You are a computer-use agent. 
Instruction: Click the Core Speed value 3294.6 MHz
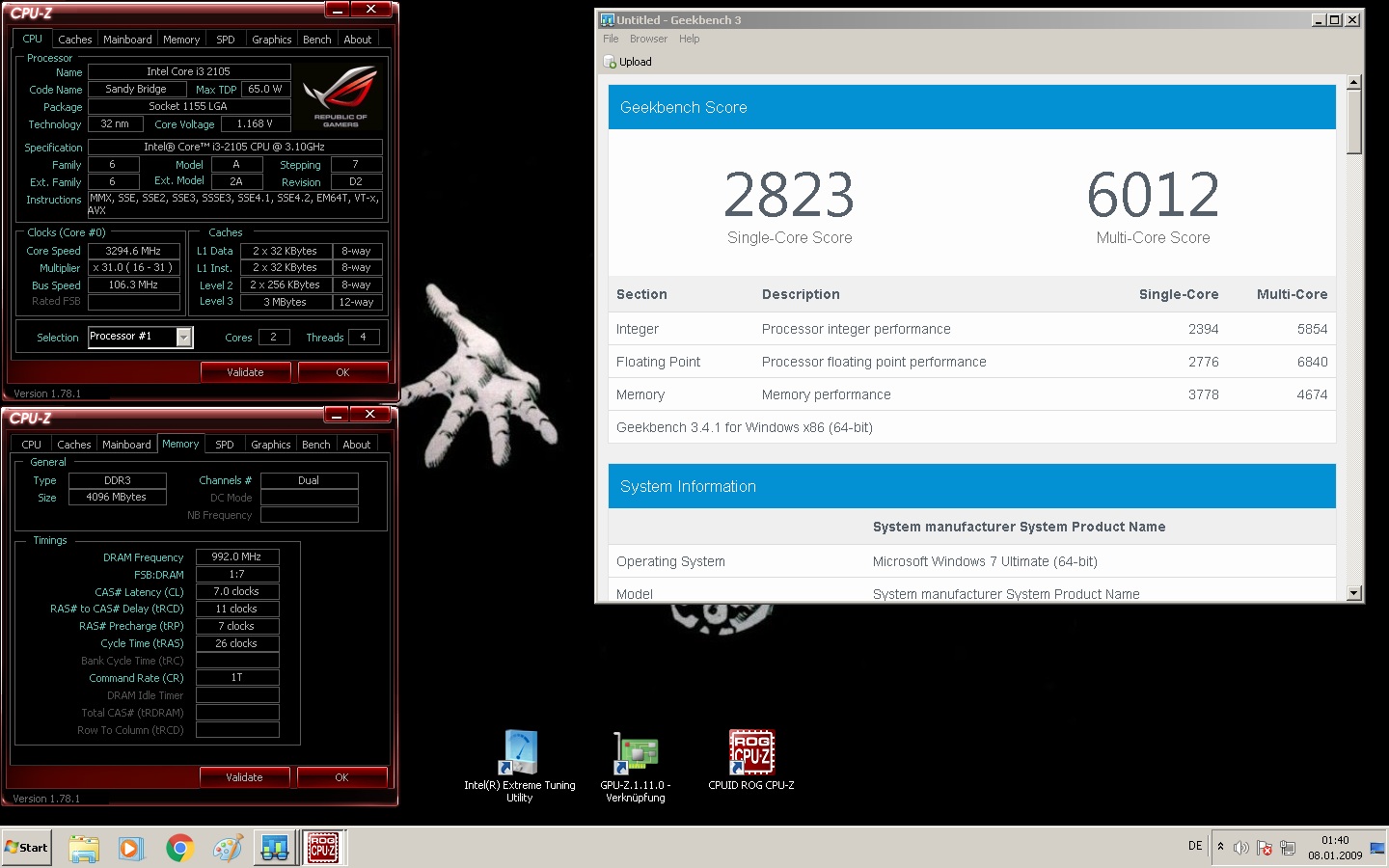134,251
